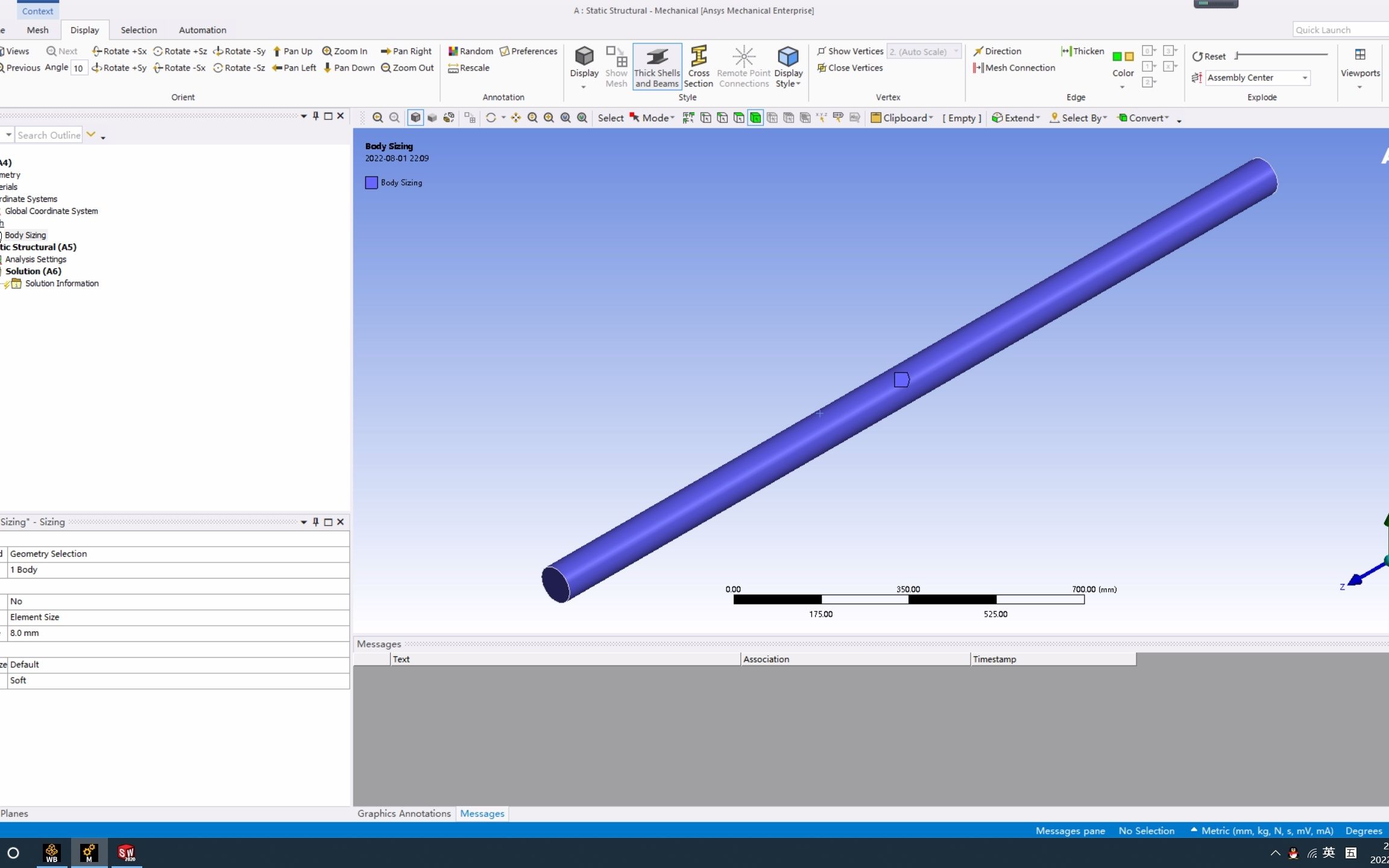Open Remote Point Connections display
The width and height of the screenshot is (1389, 868).
click(743, 66)
